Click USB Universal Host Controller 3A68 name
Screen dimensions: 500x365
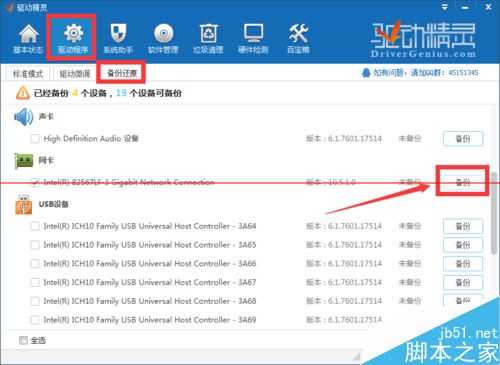pos(150,301)
